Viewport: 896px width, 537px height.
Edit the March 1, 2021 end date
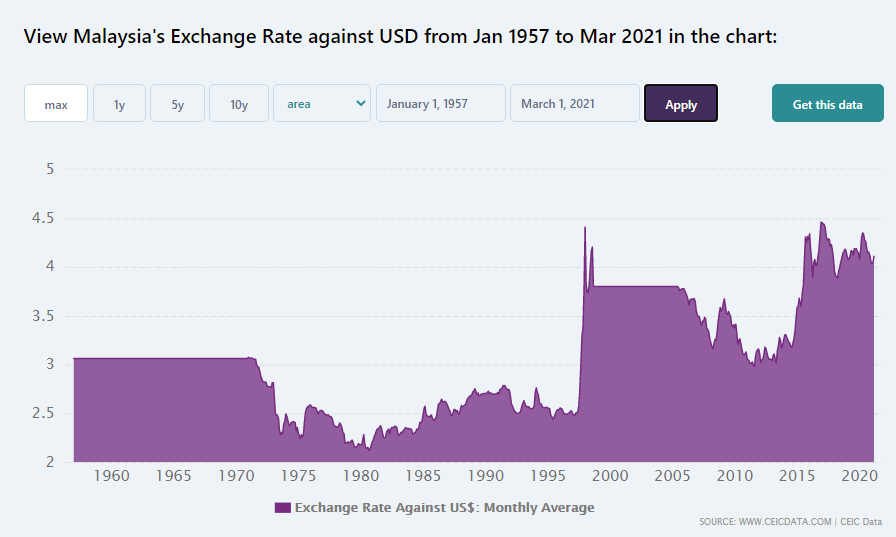pos(575,103)
